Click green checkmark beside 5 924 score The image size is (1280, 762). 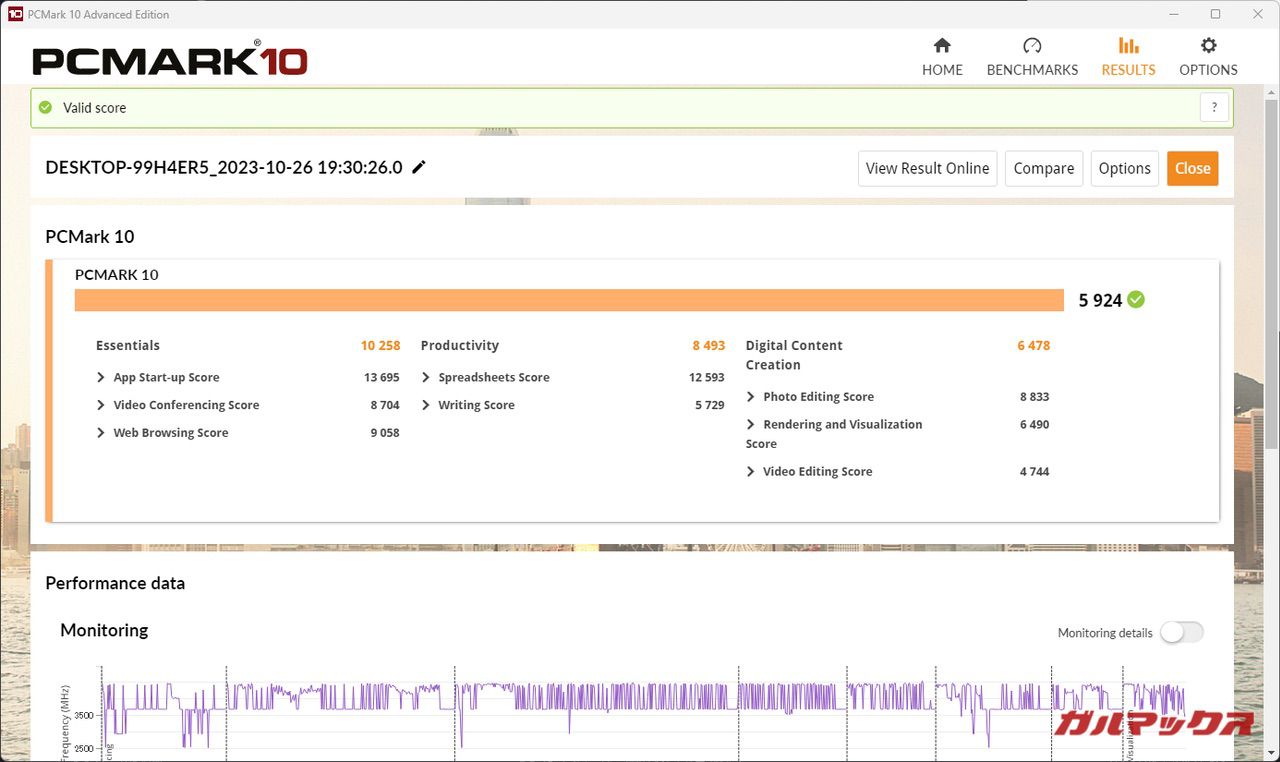(x=1136, y=299)
